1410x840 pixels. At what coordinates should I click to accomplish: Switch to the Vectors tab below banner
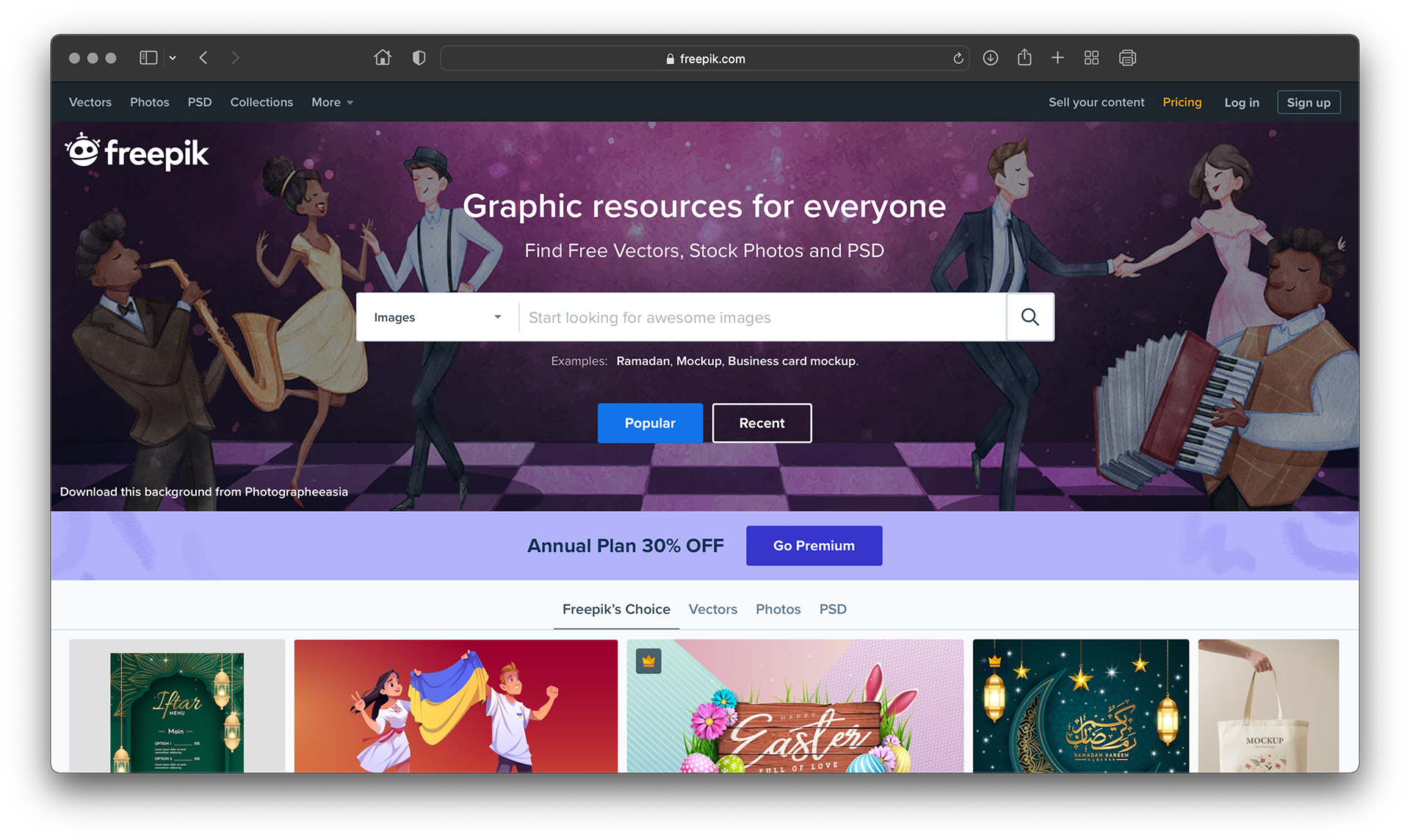click(712, 609)
